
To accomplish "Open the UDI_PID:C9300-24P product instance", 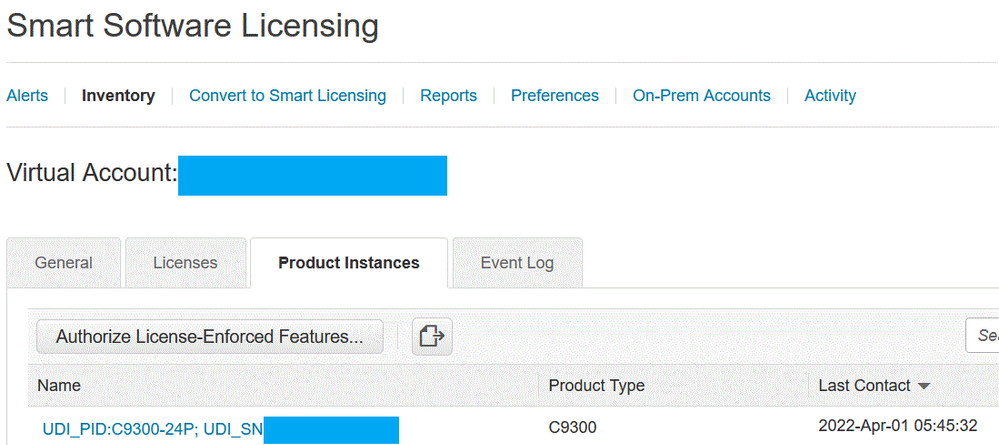I will 153,429.
